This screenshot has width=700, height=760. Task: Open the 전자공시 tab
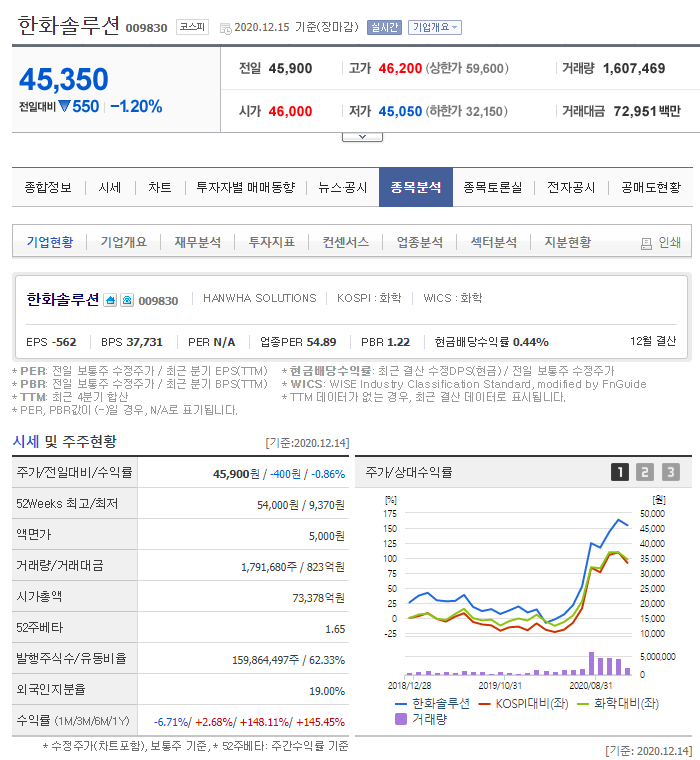pos(571,188)
